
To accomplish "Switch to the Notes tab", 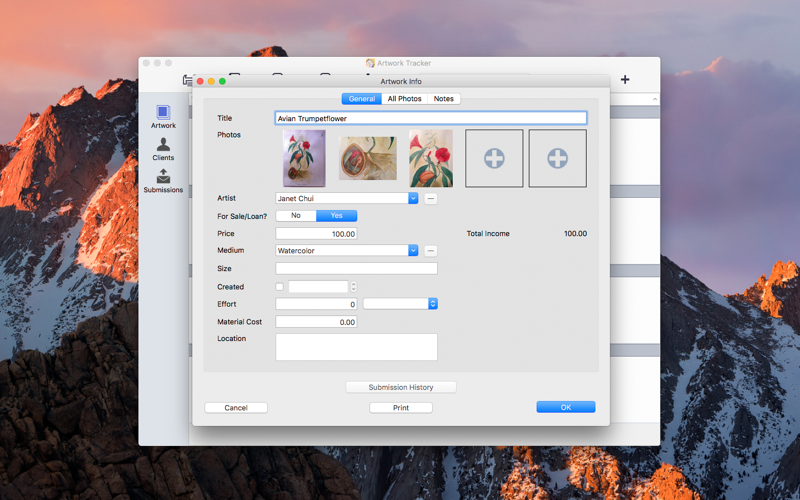I will click(443, 98).
